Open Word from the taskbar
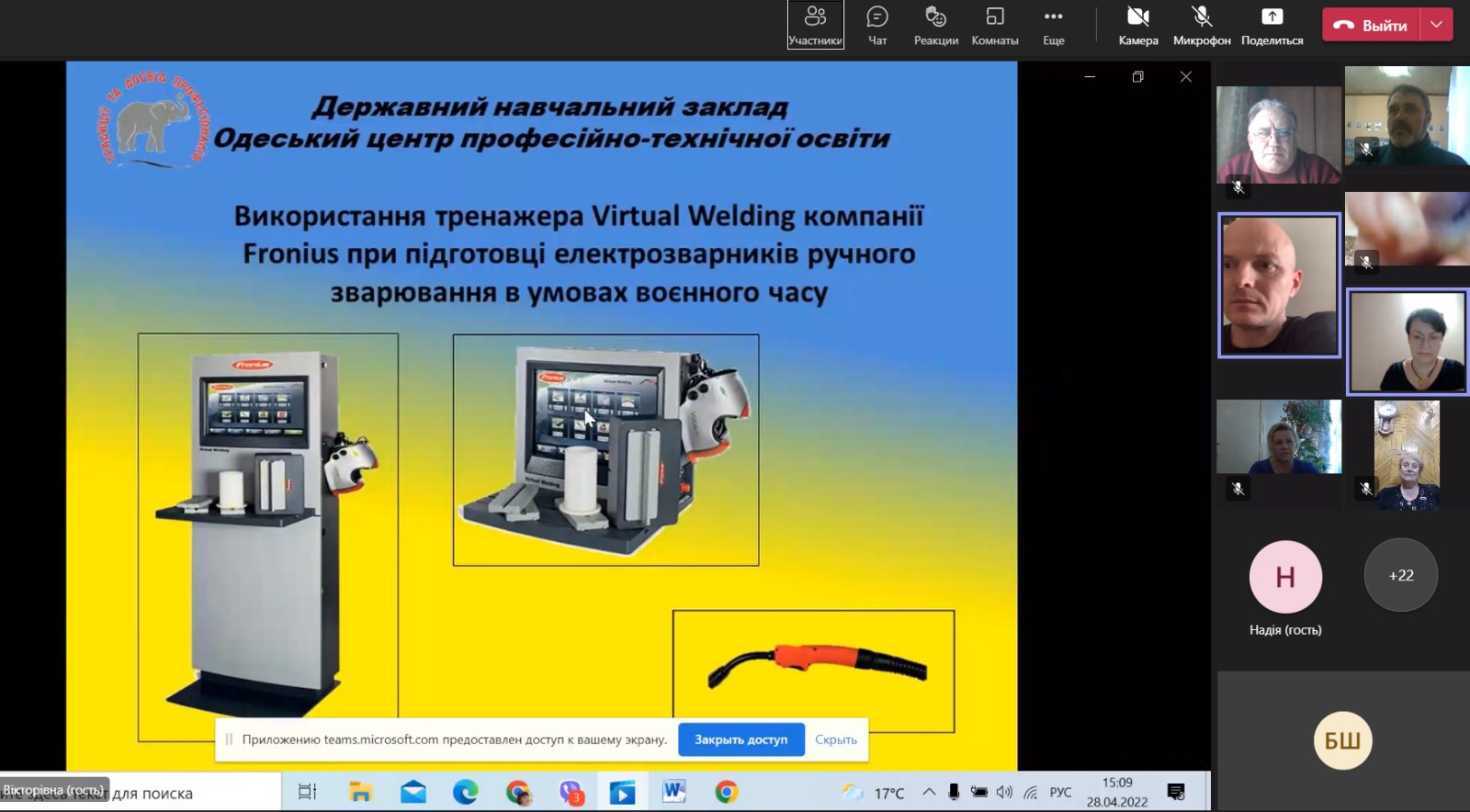The width and height of the screenshot is (1470, 812). [x=674, y=792]
